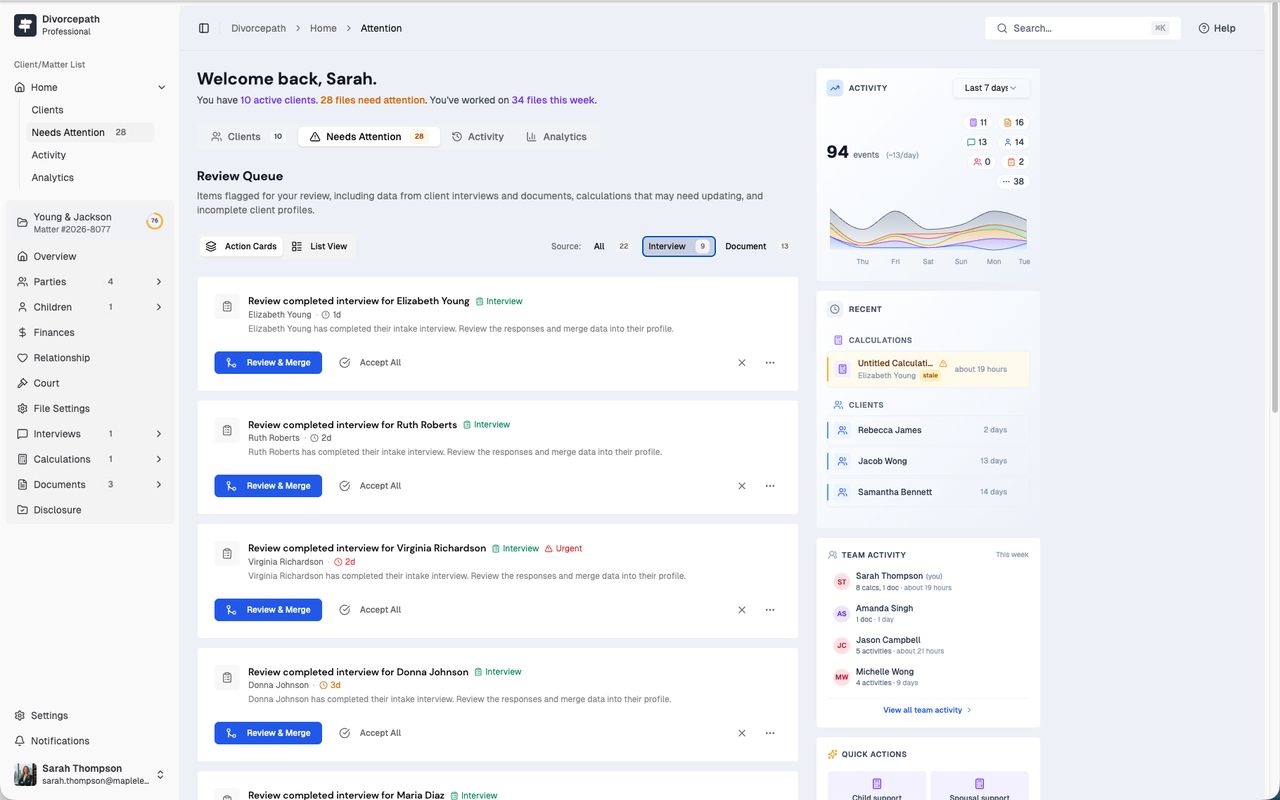Image resolution: width=1280 pixels, height=800 pixels.
Task: Select the Needs Attention tab above Review Queue
Action: point(368,137)
